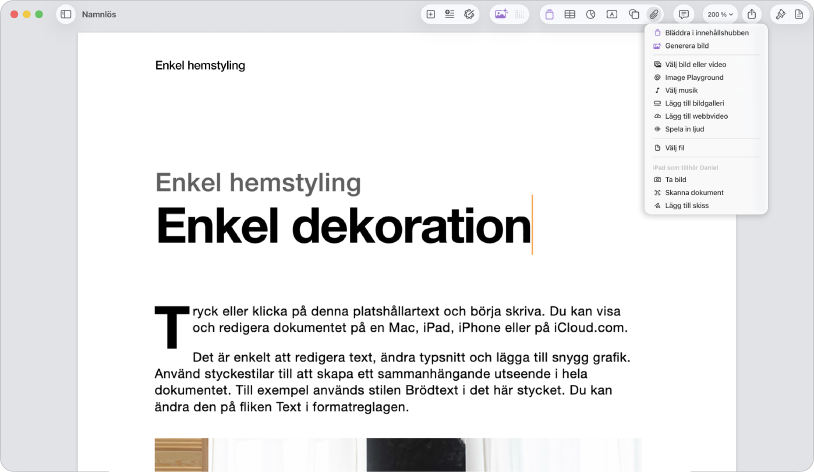814x473 pixels.
Task: Open the comment bubble icon
Action: 684,15
